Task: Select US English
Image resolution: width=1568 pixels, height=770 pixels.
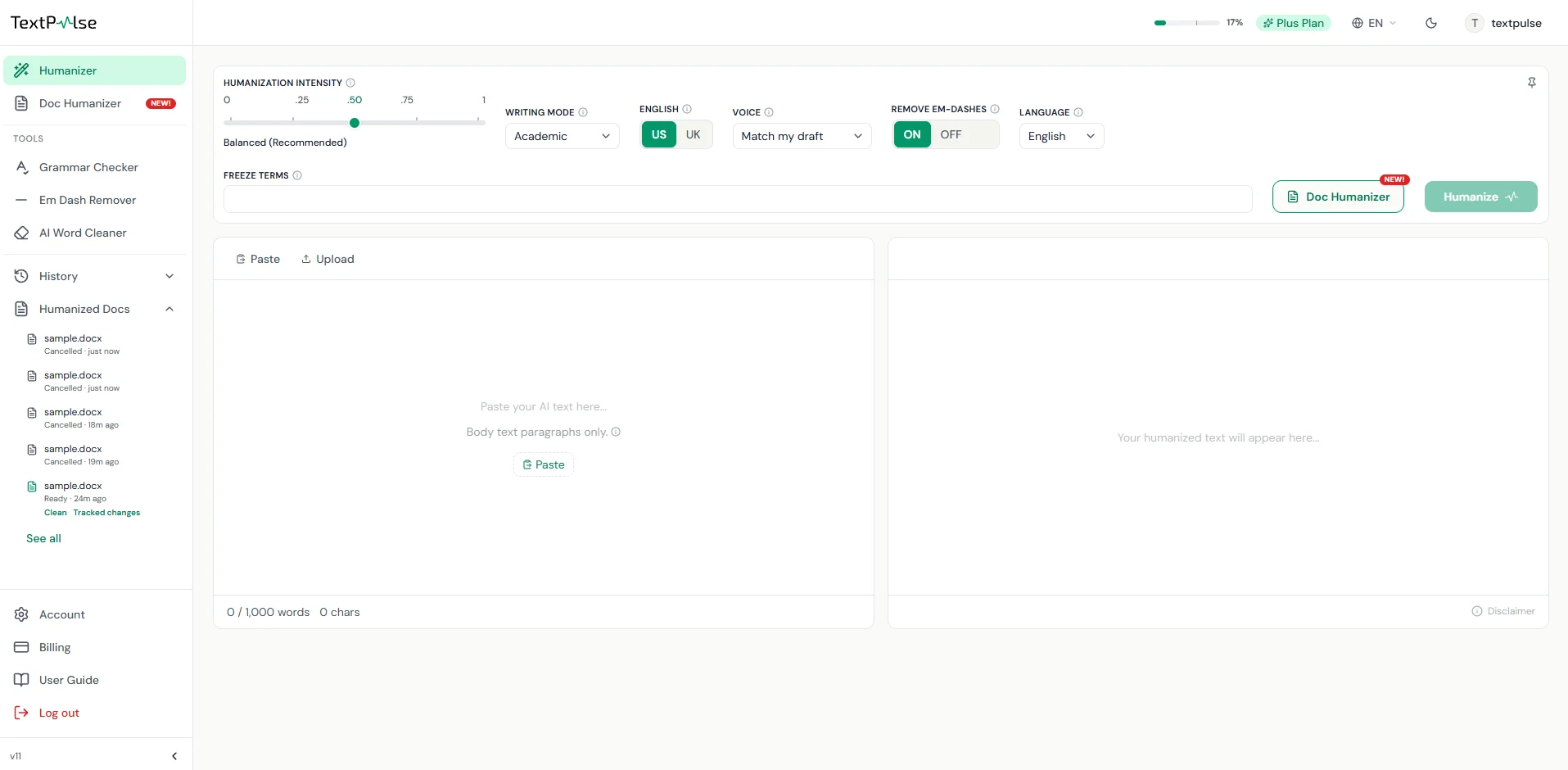Action: [659, 134]
